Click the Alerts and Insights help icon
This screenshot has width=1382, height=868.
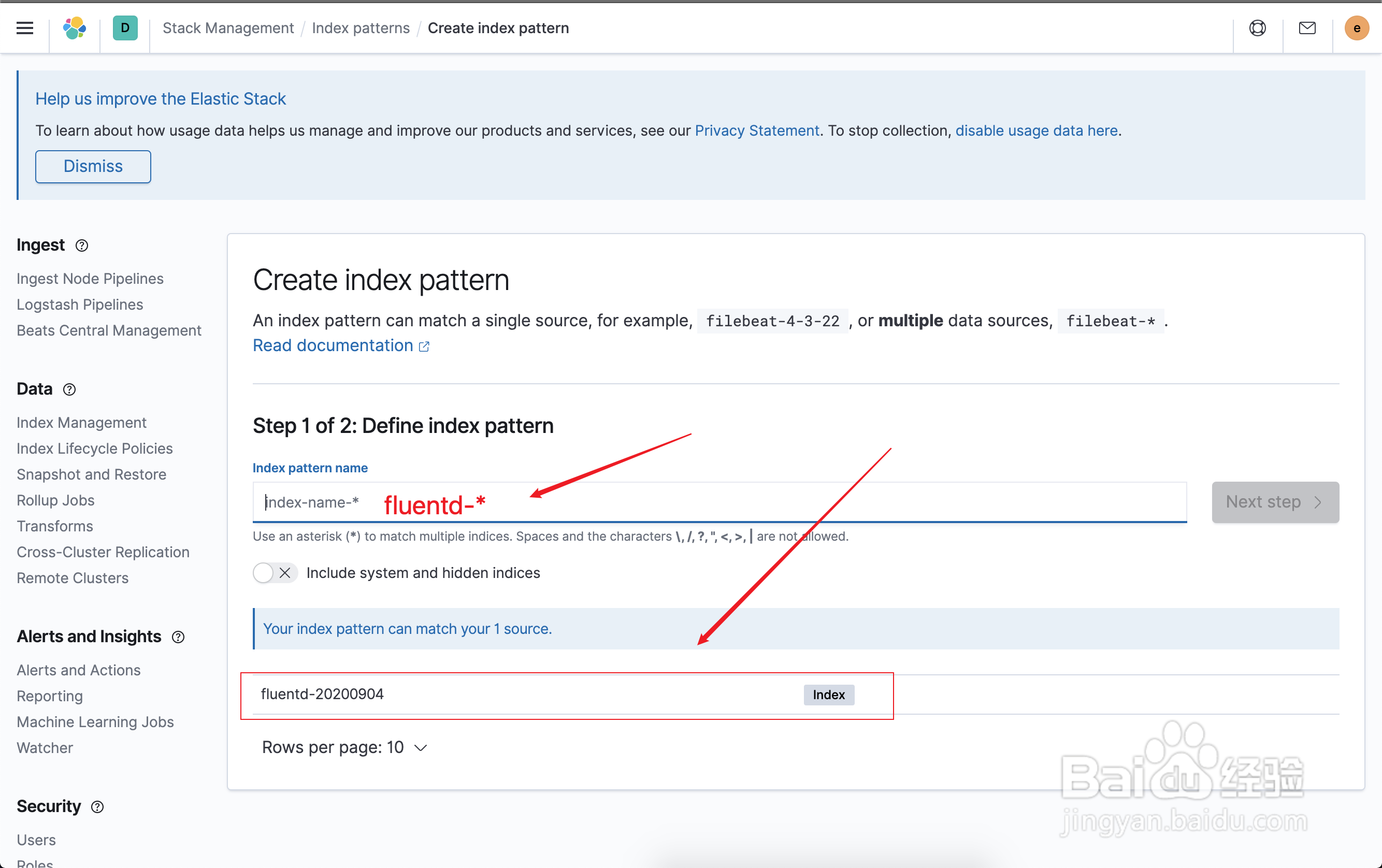coord(179,637)
